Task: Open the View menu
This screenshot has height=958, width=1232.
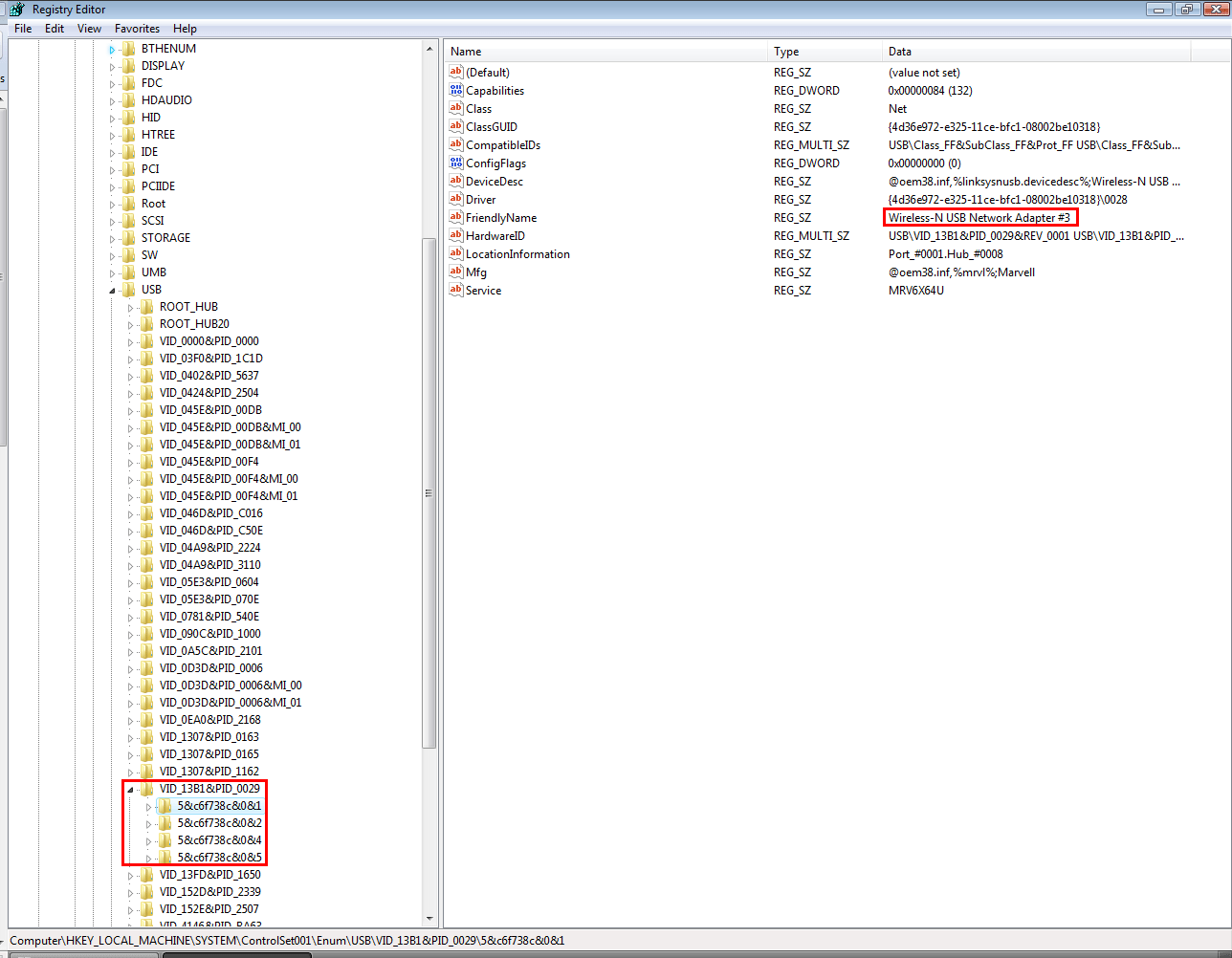Action: click(89, 28)
